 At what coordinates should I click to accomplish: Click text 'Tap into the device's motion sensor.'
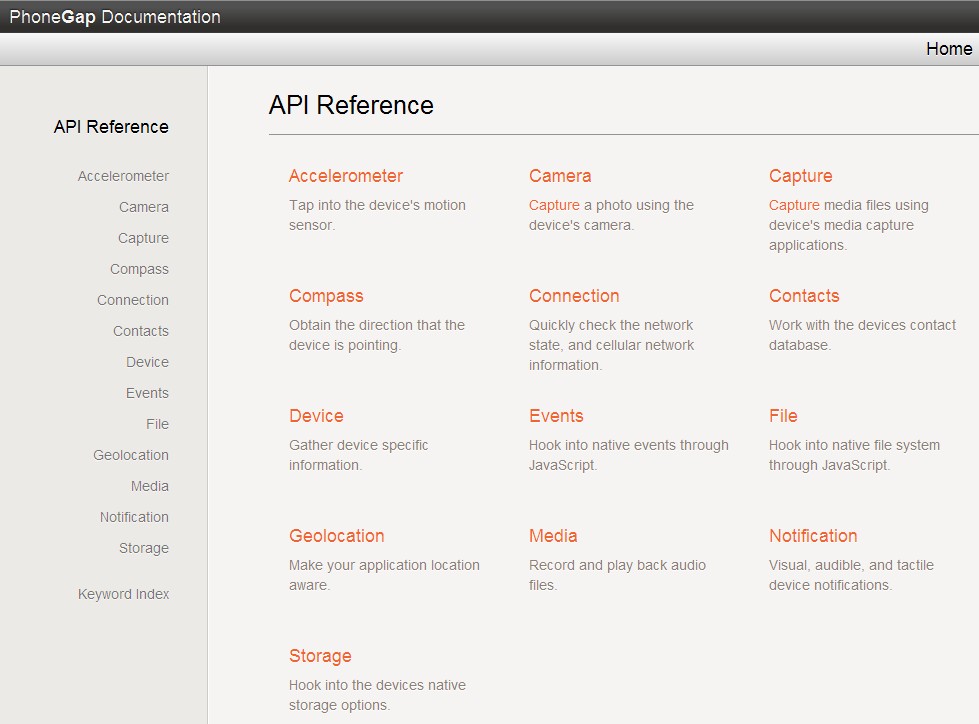tap(377, 215)
